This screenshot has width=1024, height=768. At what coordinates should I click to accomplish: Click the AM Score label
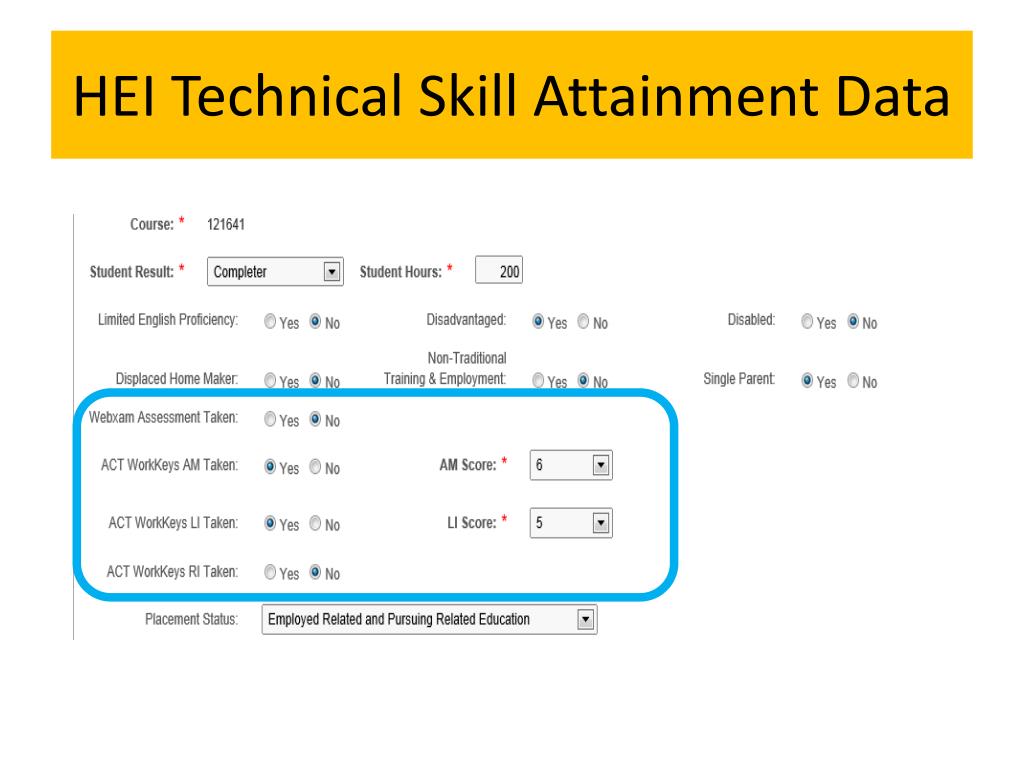point(468,465)
